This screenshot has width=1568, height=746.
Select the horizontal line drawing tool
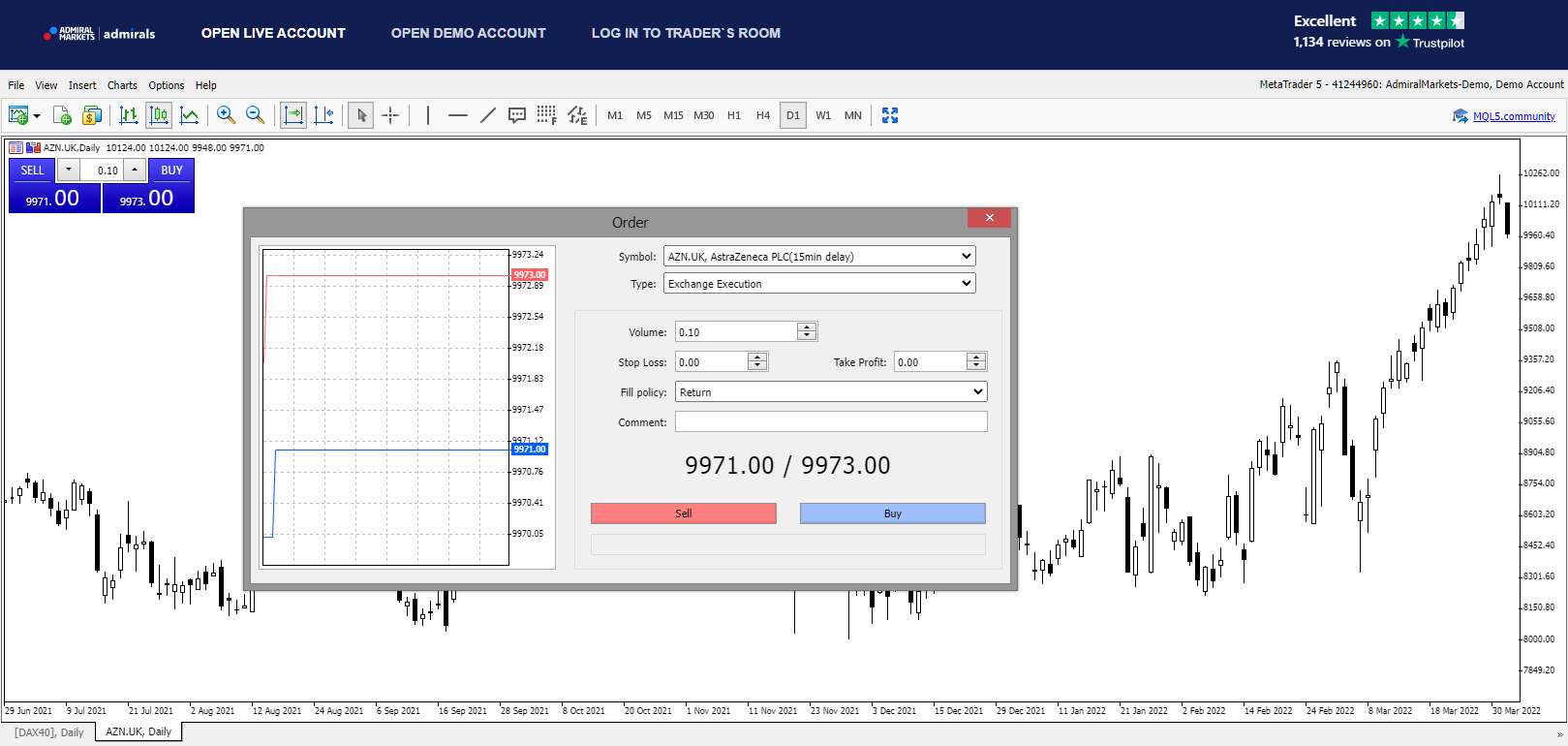coord(458,115)
